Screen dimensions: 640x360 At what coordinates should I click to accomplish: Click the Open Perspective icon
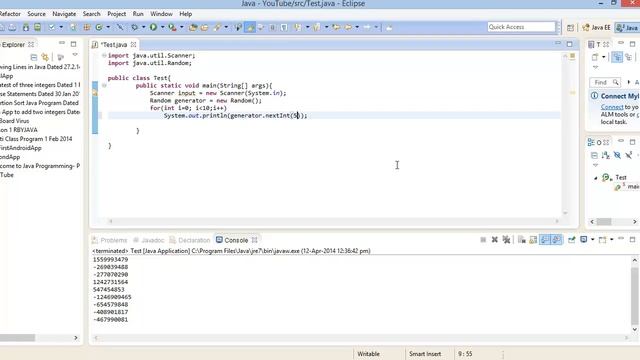point(570,27)
